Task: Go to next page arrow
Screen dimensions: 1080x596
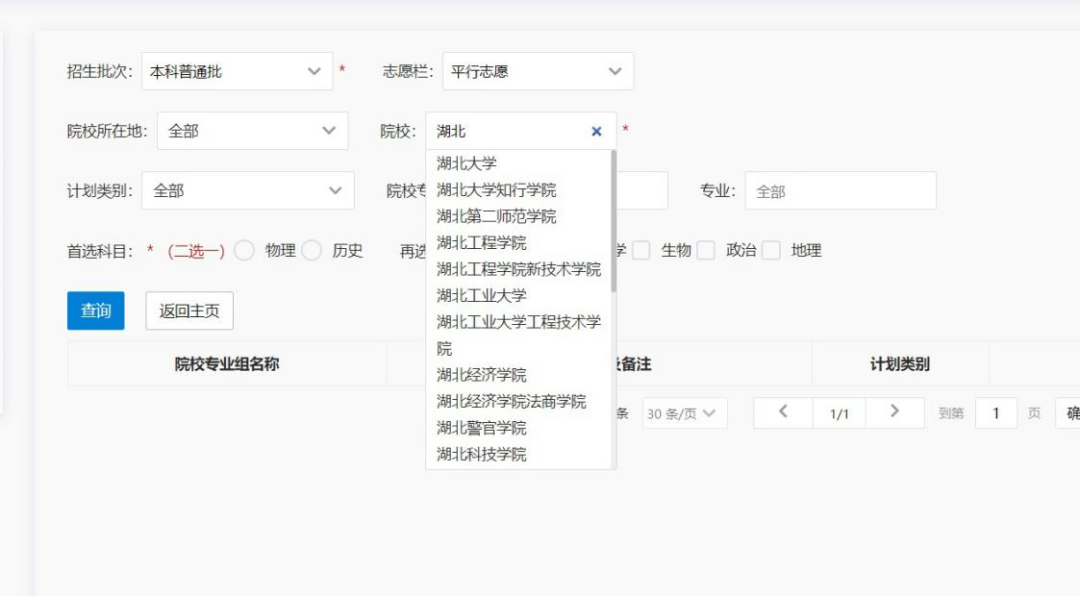Action: [x=895, y=413]
